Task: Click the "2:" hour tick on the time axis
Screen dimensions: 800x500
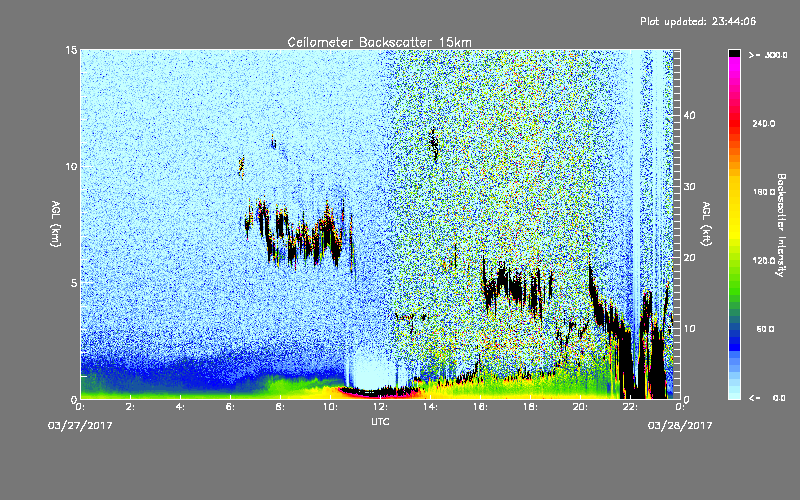Action: click(130, 407)
